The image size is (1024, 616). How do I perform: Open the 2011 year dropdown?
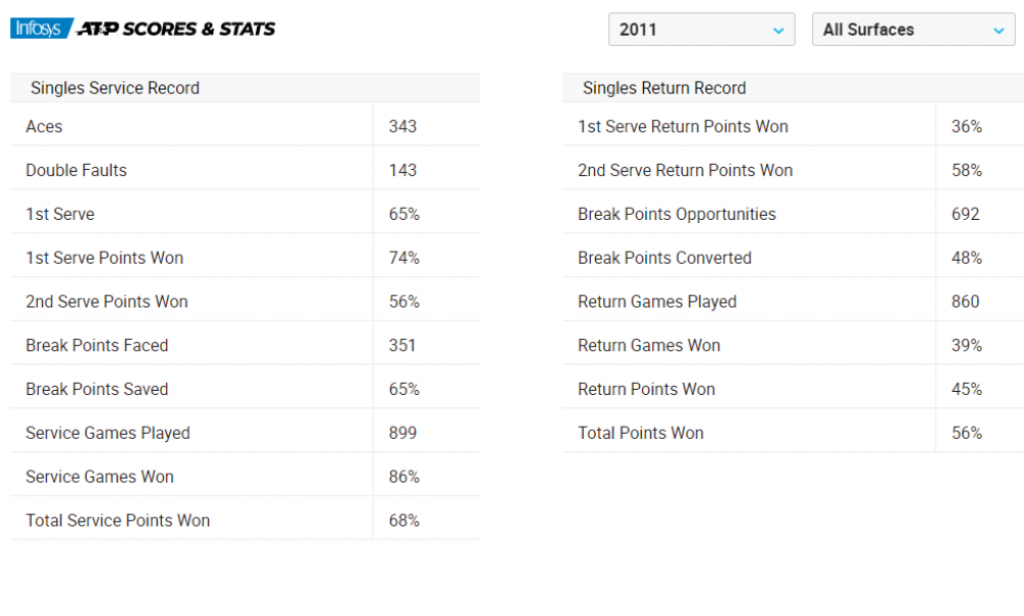pos(701,30)
